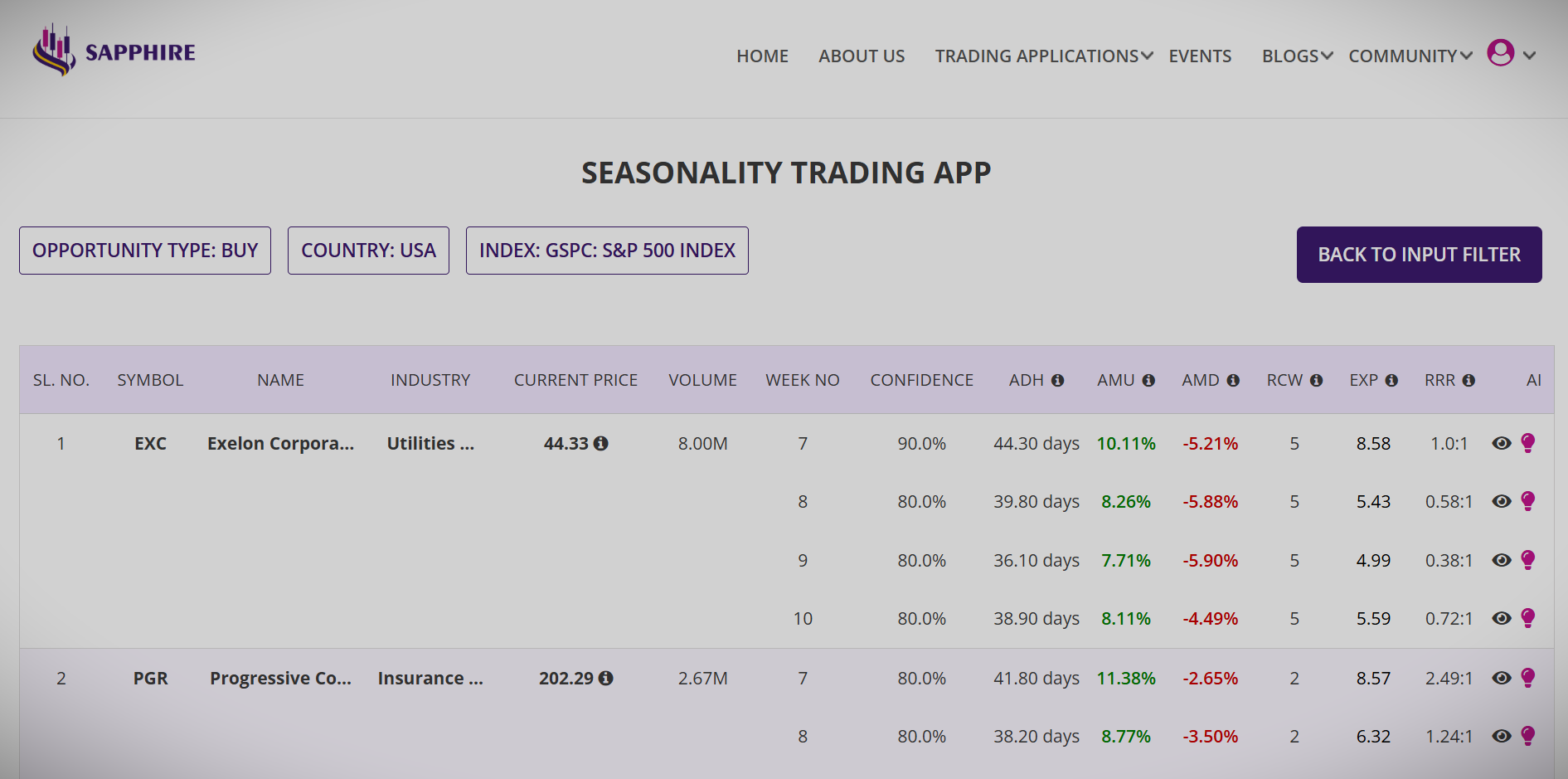This screenshot has width=1568, height=779.
Task: Click info icon beside RRR header
Action: click(x=1468, y=380)
